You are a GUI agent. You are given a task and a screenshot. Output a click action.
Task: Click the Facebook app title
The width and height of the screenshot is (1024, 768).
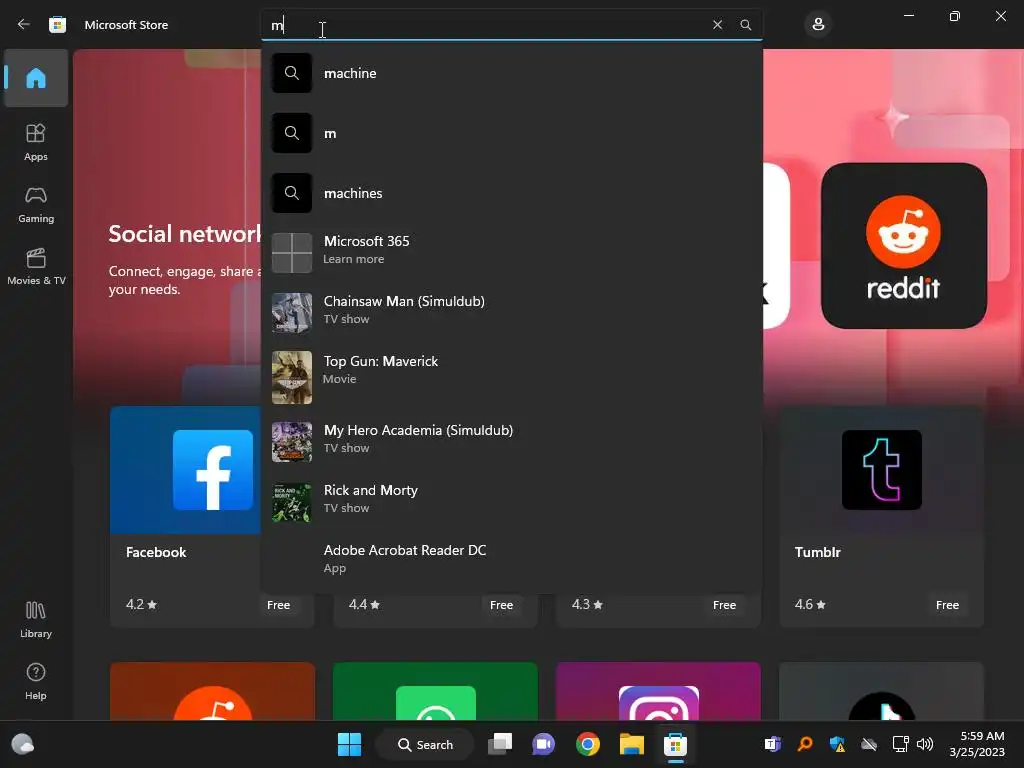pyautogui.click(x=156, y=552)
